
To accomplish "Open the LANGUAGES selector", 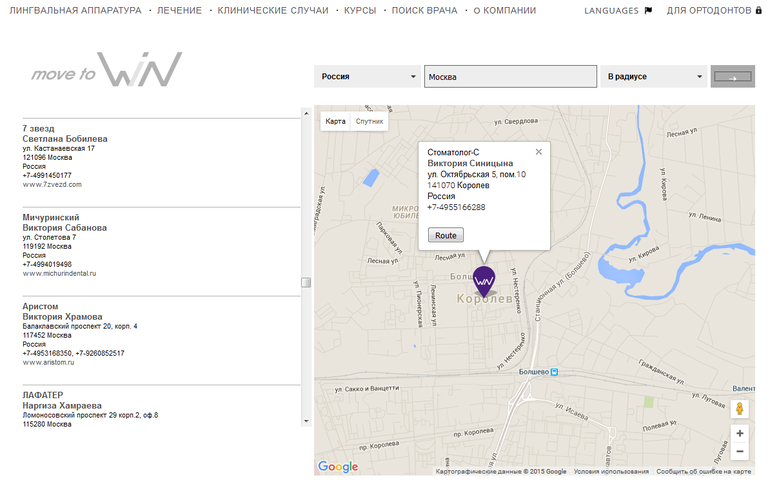I will 611,10.
